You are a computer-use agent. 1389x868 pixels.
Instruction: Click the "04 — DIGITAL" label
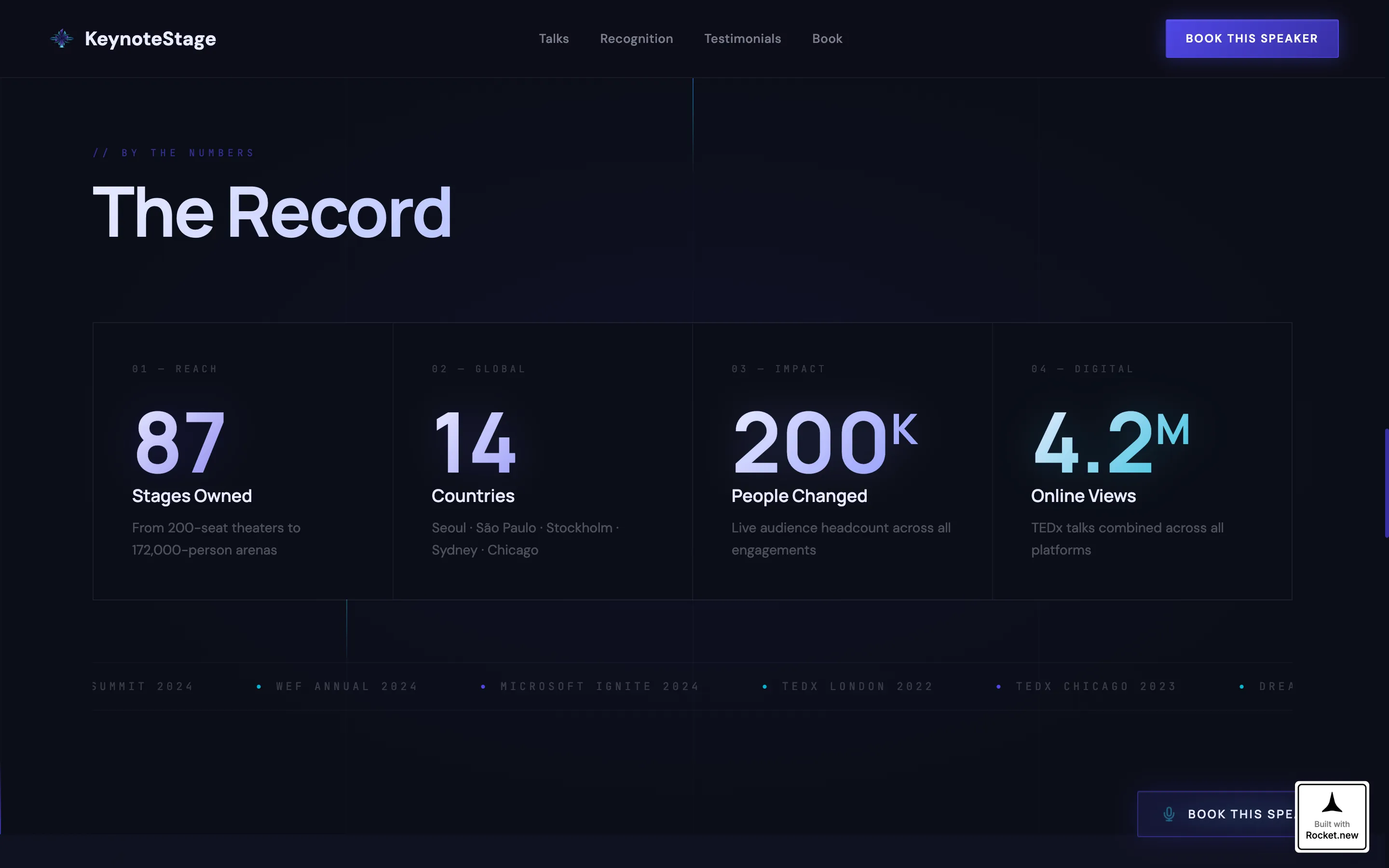1082,368
